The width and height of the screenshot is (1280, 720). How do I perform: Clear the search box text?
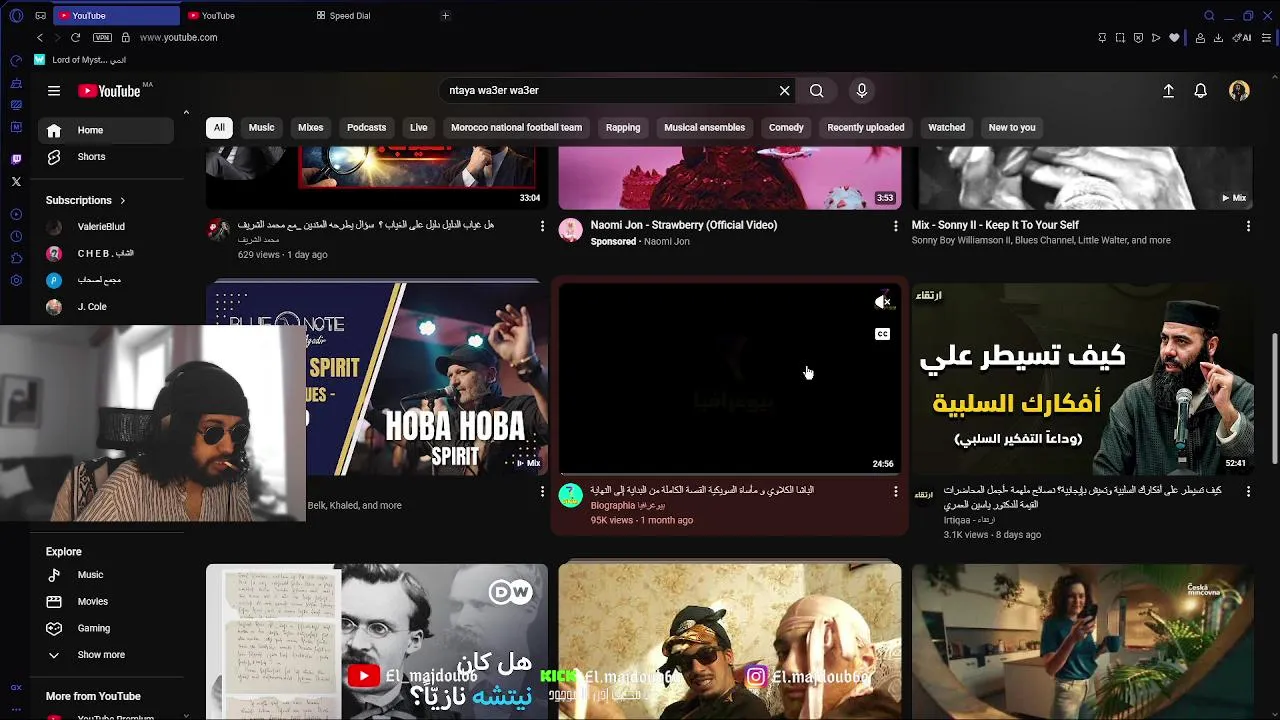[x=784, y=91]
